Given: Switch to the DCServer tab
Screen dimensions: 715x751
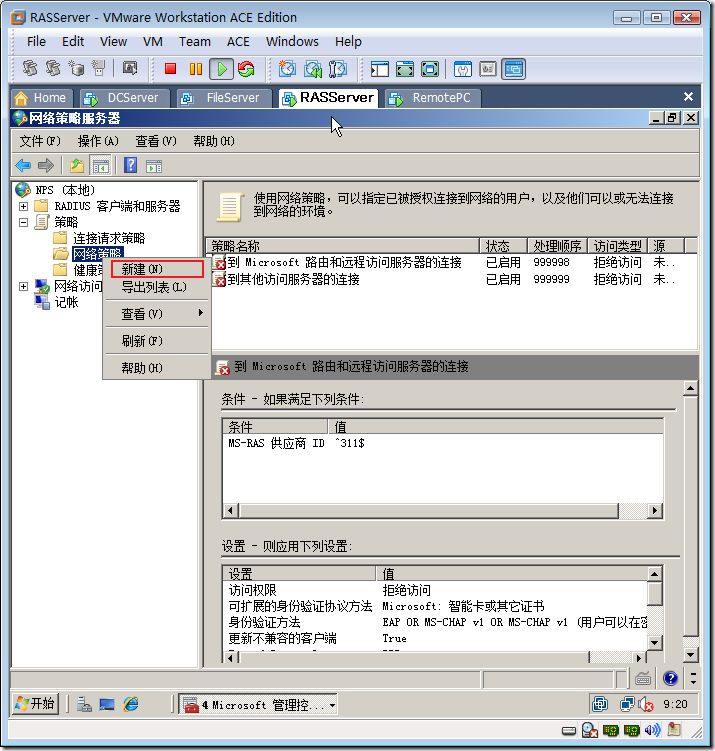Looking at the screenshot, I should 125,98.
